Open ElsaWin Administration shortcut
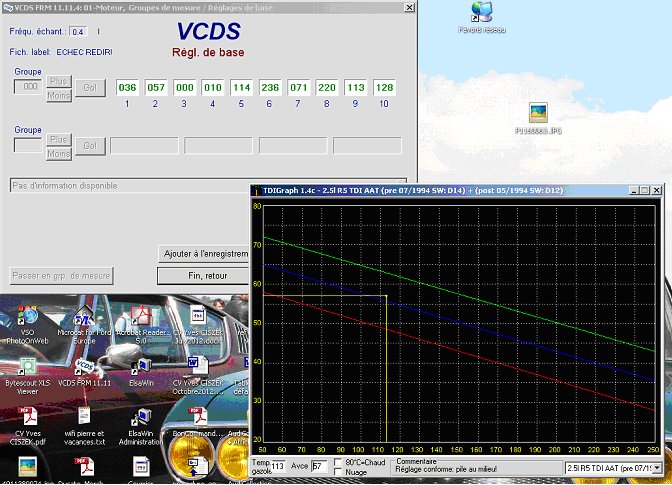 [x=141, y=418]
